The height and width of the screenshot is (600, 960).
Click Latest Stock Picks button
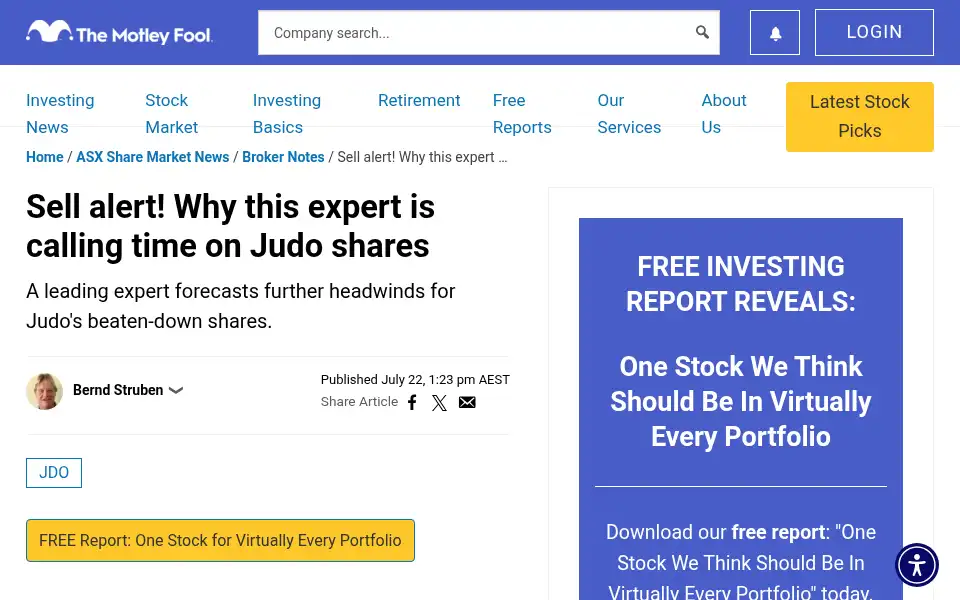pos(860,116)
